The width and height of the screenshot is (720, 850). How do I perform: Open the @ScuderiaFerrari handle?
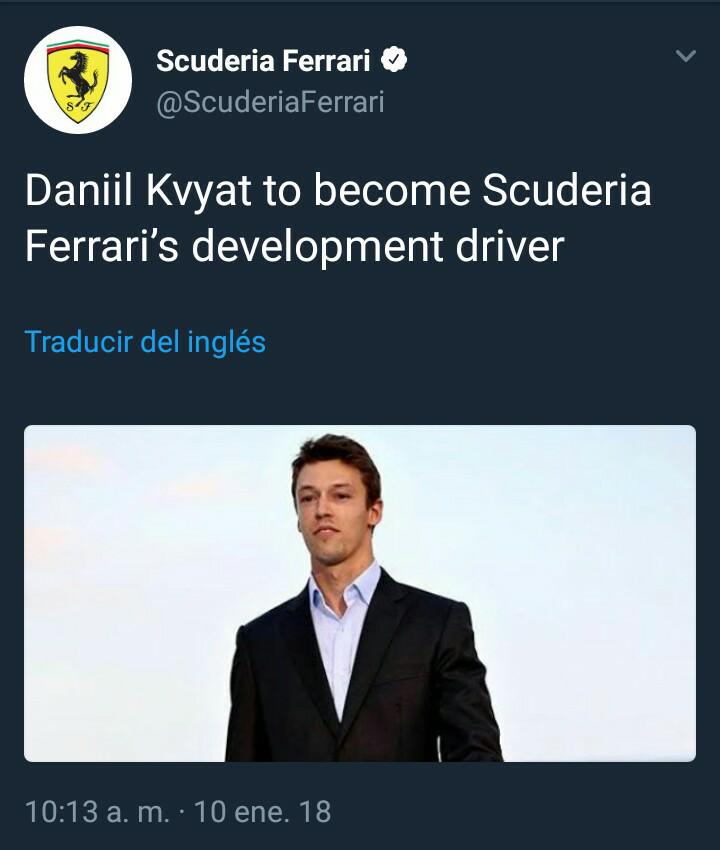click(x=271, y=102)
